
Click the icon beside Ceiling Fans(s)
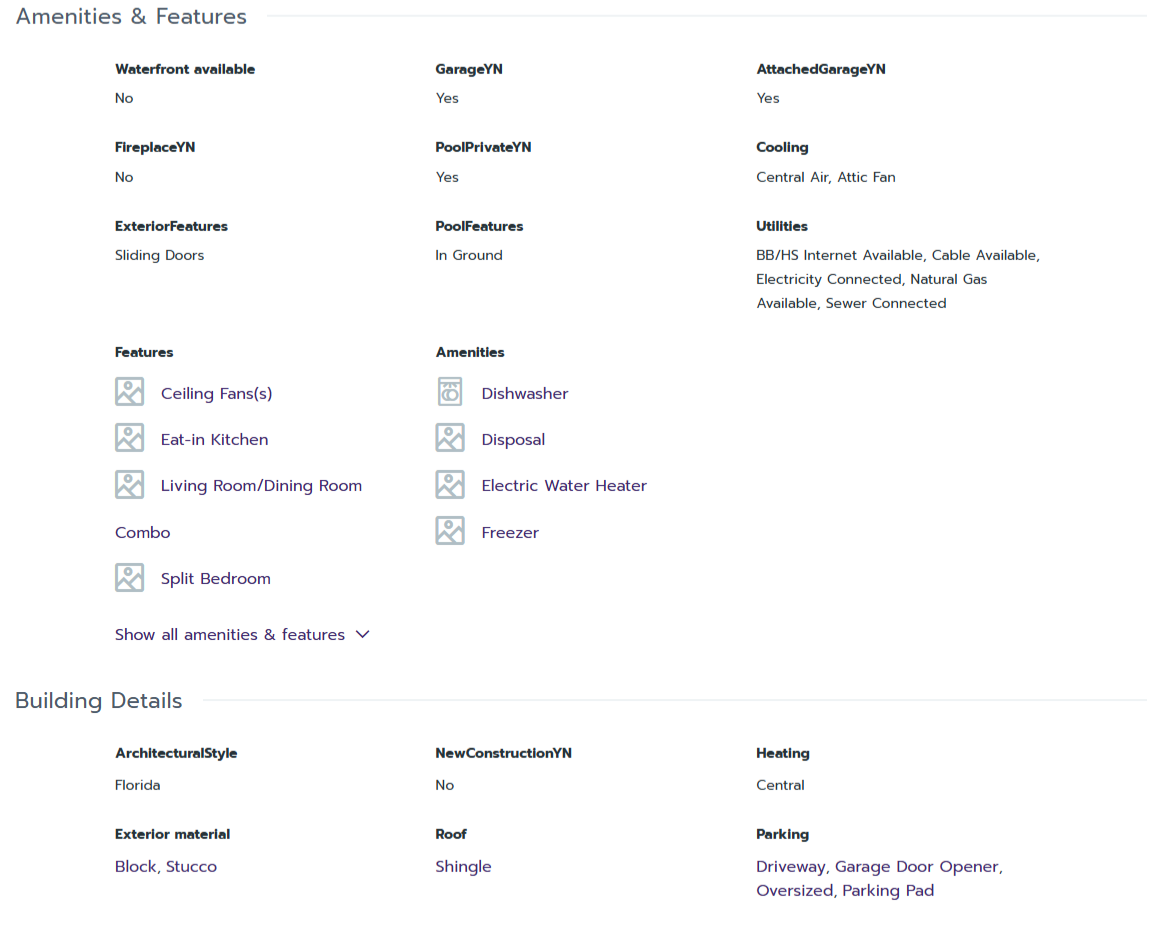(x=129, y=392)
